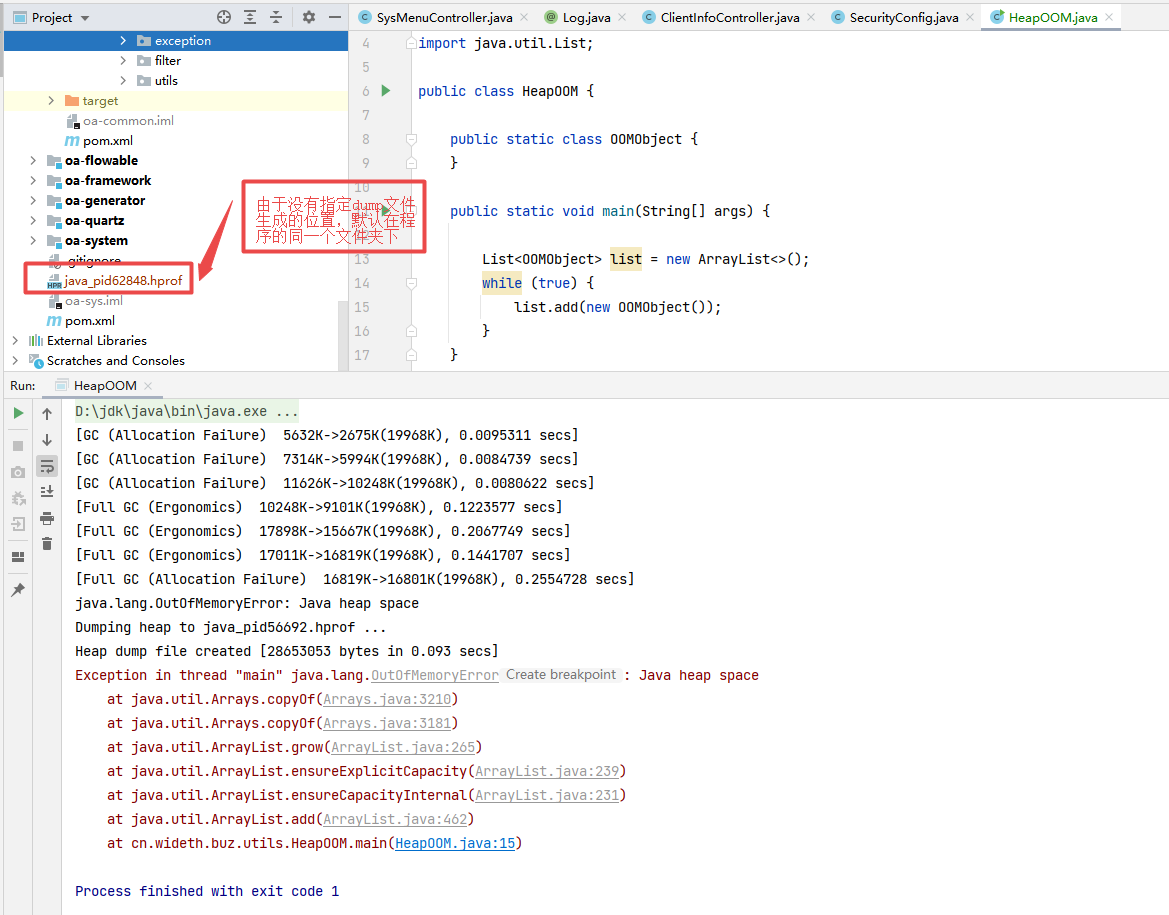1169x915 pixels.
Task: Expand the target folder
Action: point(51,101)
